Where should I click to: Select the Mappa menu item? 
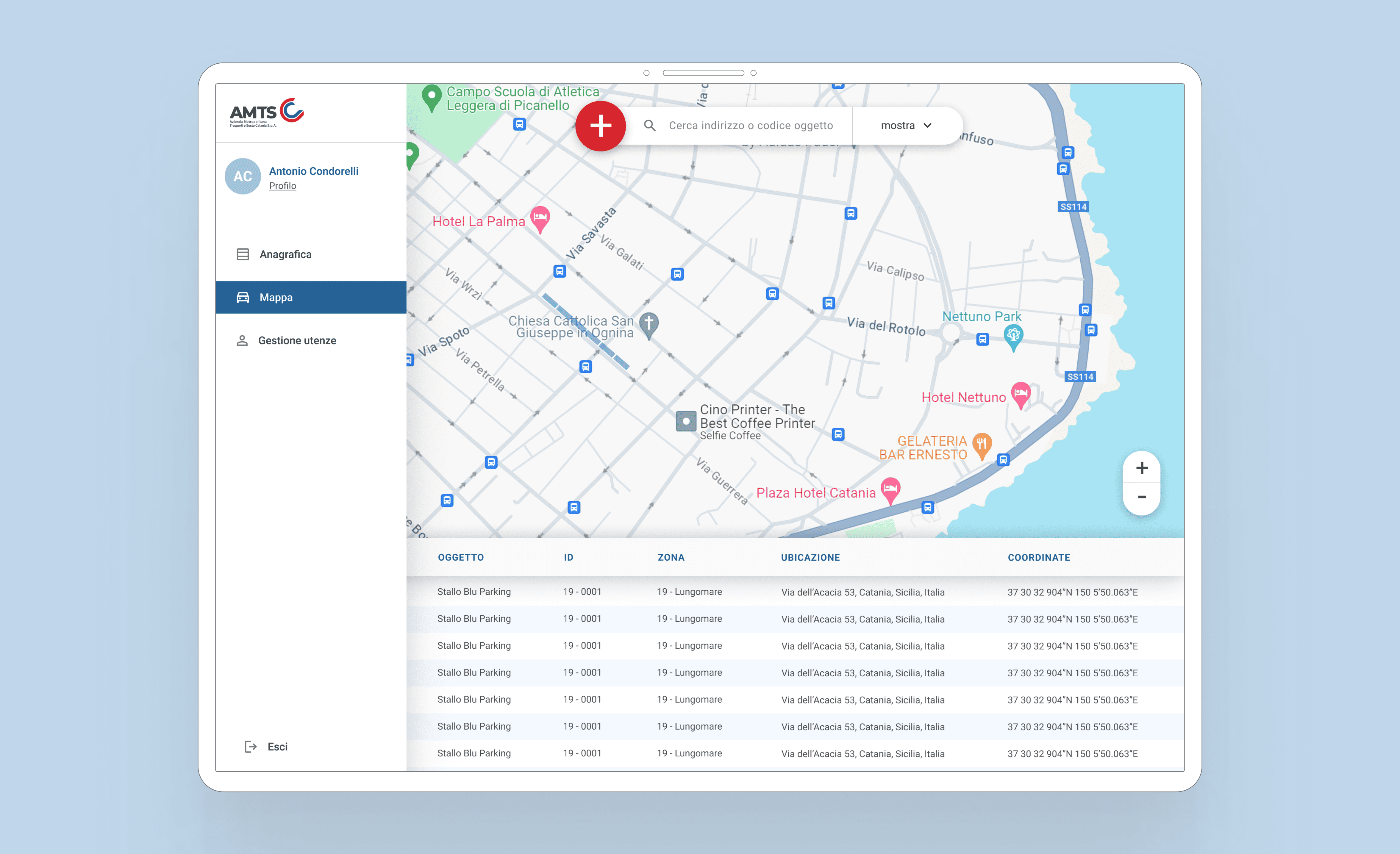(x=311, y=297)
